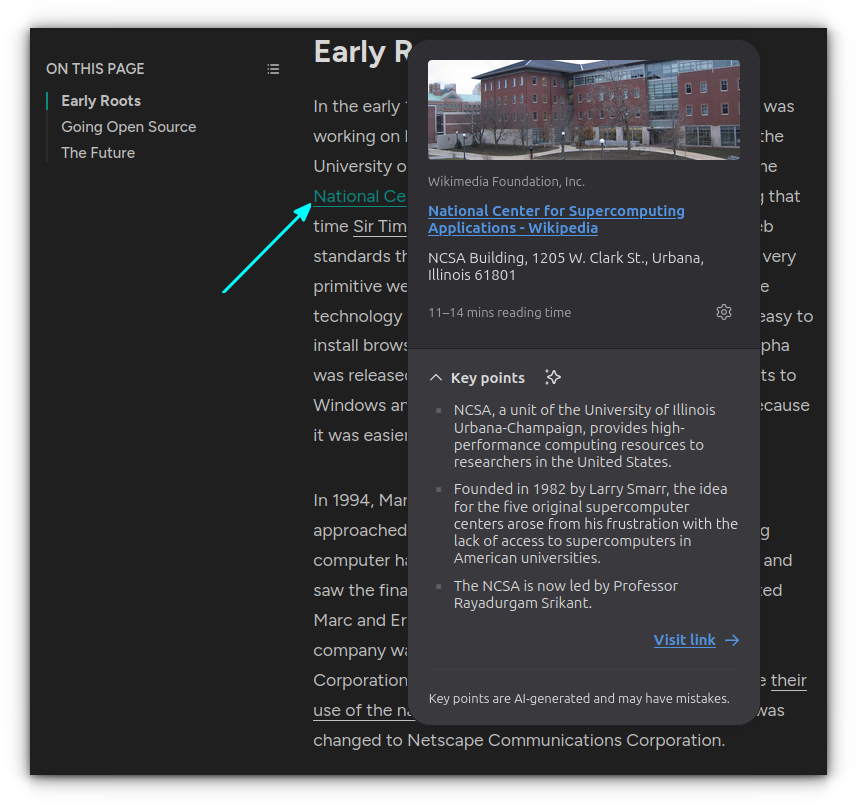Screen dimensions: 857x807
Task: Open National Center for Supercomputing Applications Wikipedia link
Action: [x=556, y=219]
